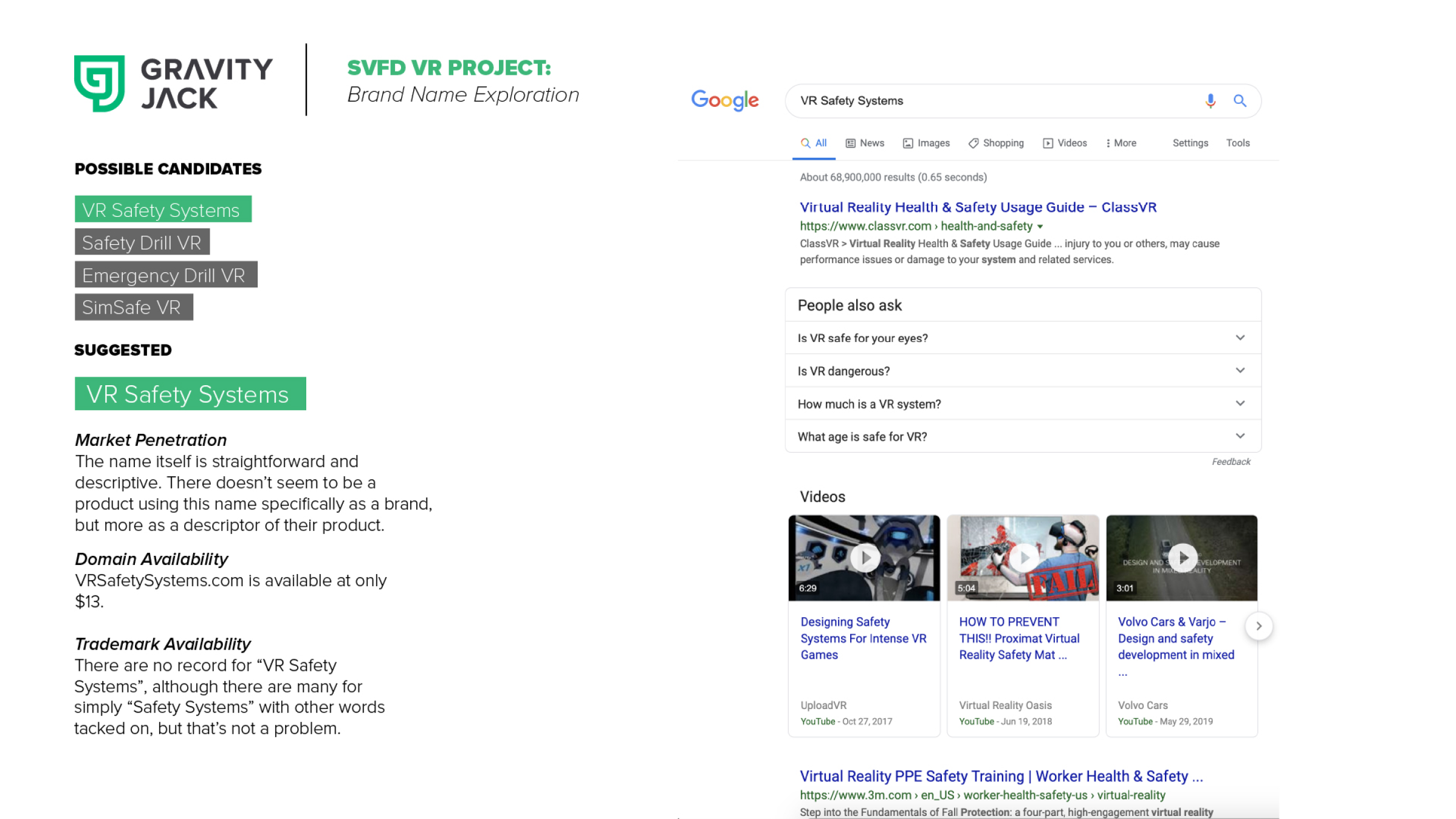Click the microphone voice search icon
This screenshot has width=1456, height=819.
tap(1210, 101)
